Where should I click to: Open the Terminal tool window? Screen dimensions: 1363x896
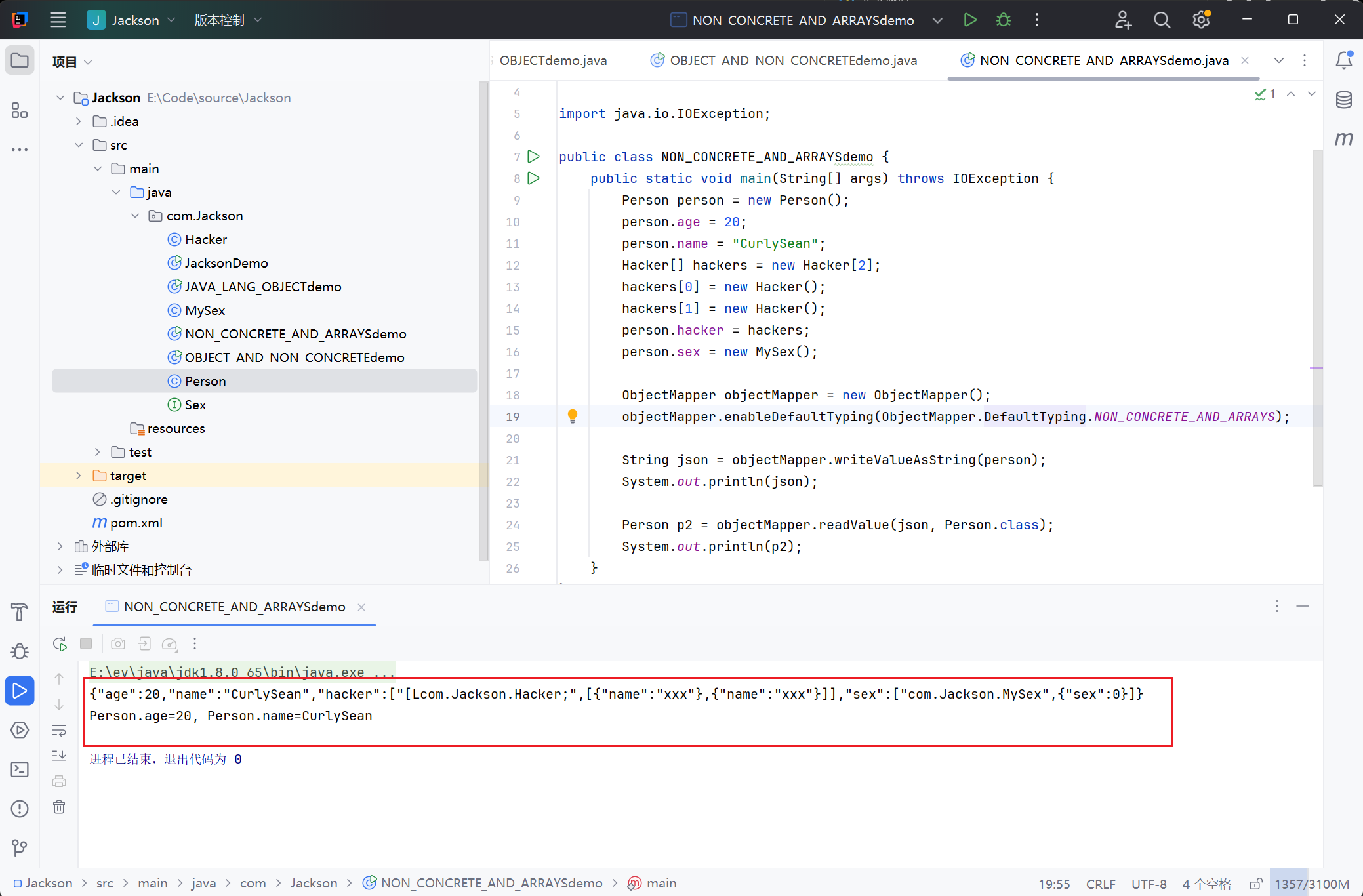click(20, 769)
